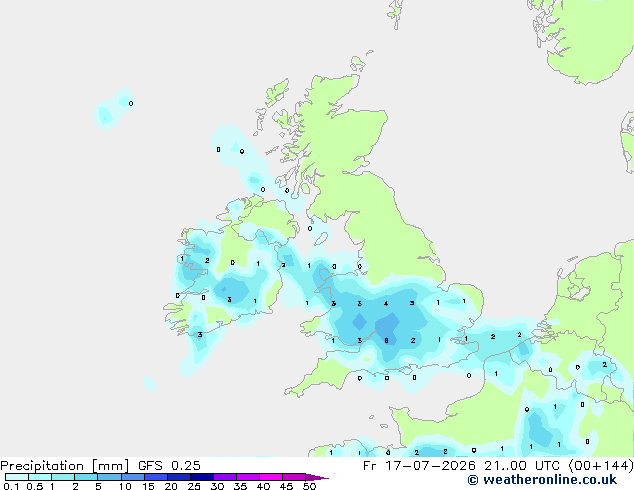Screen dimensions: 634x490
Task: Click the '50' legend scale label
Action: [309, 486]
